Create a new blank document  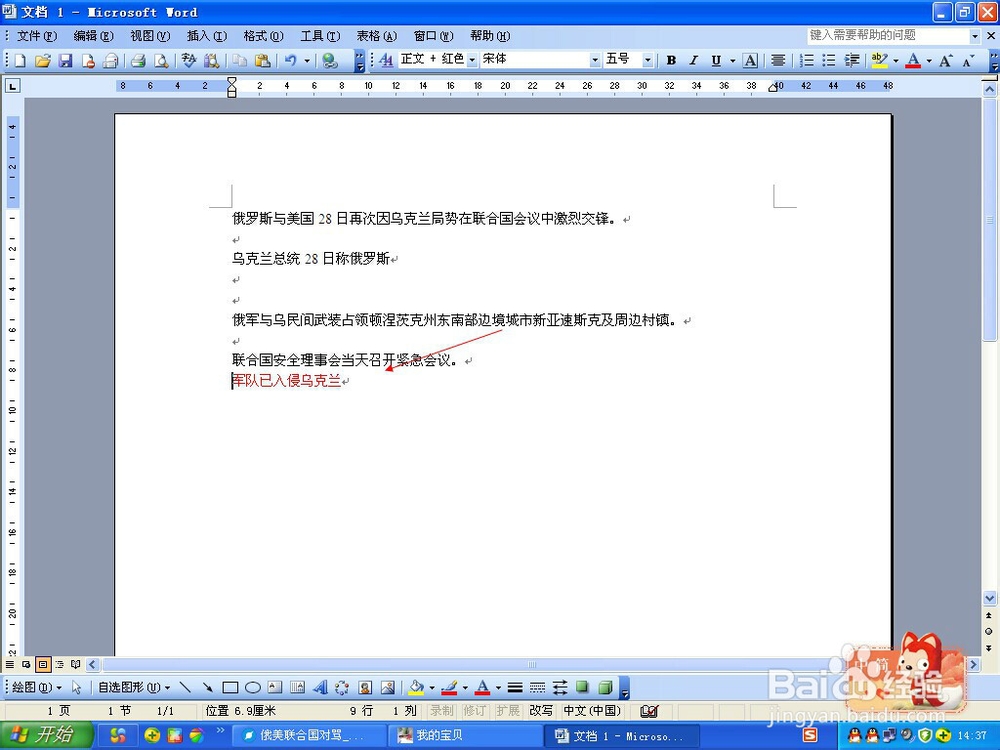(x=20, y=61)
